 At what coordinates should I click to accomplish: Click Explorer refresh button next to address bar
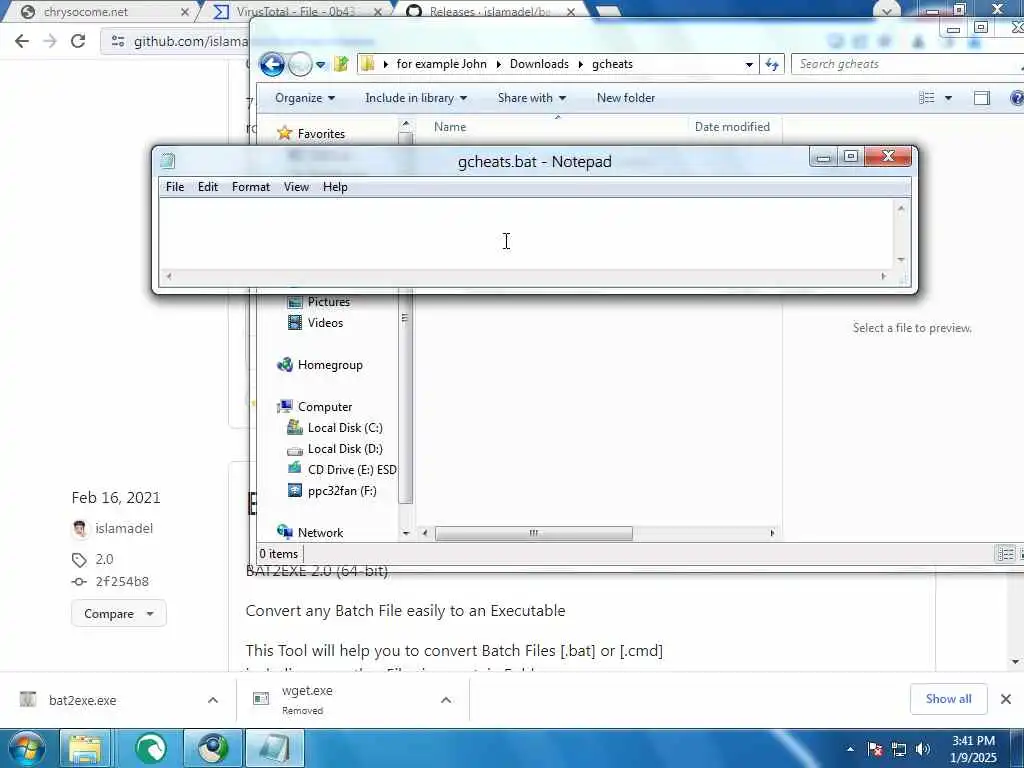tap(772, 64)
